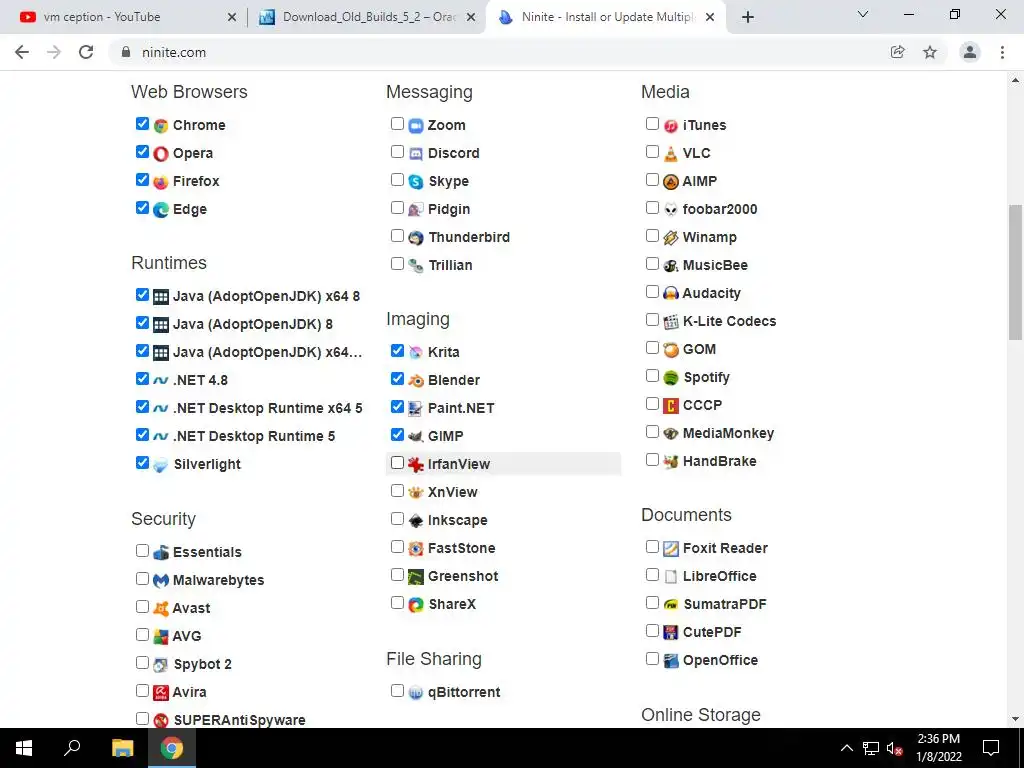The height and width of the screenshot is (768, 1024).
Task: Click the page vertical scrollbar thumb
Action: tap(1016, 272)
